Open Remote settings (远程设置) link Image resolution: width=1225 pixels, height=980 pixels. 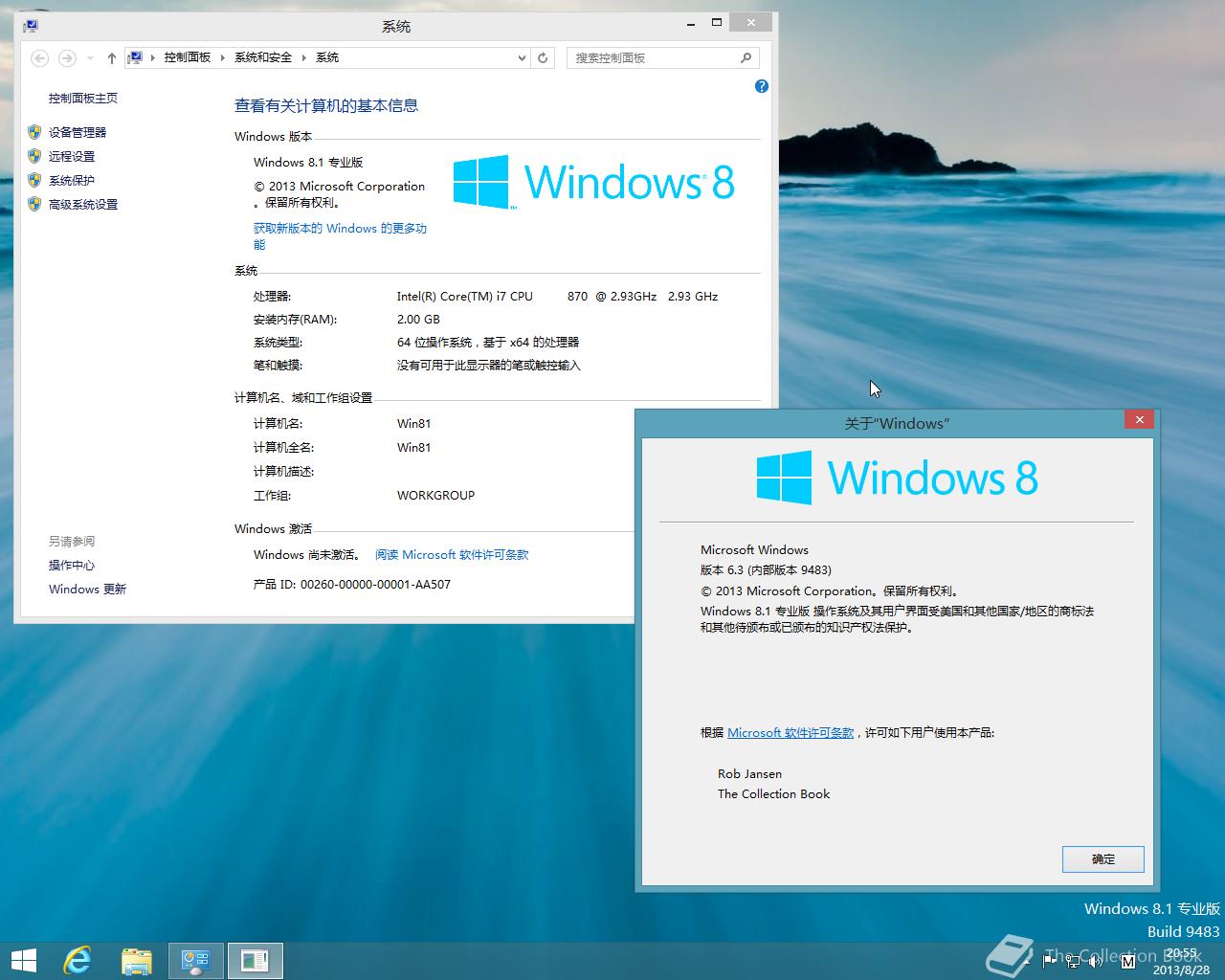coord(72,156)
